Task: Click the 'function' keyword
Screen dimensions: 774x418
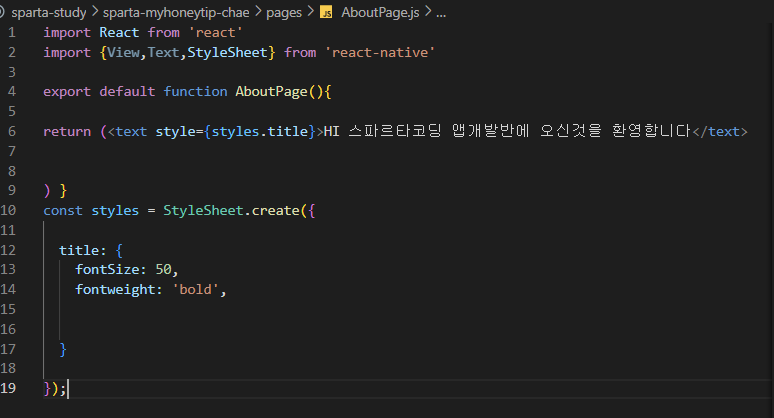Action: (x=195, y=92)
